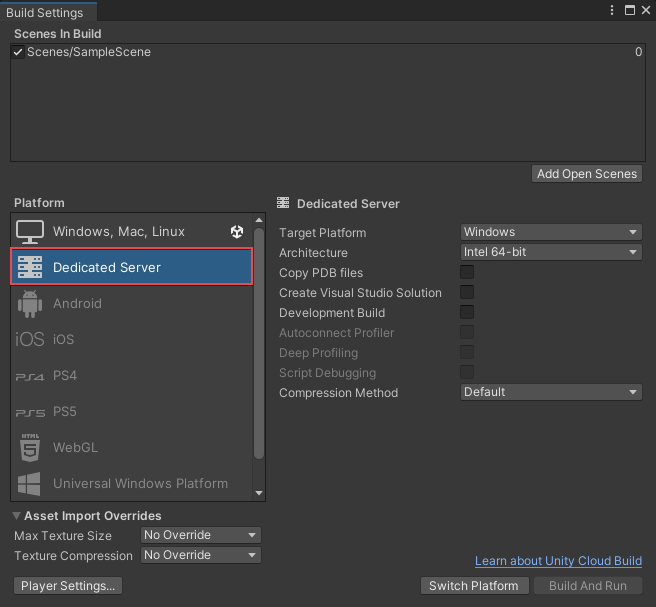Click the WebGL HTML5 icon
The image size is (656, 607).
[x=30, y=448]
